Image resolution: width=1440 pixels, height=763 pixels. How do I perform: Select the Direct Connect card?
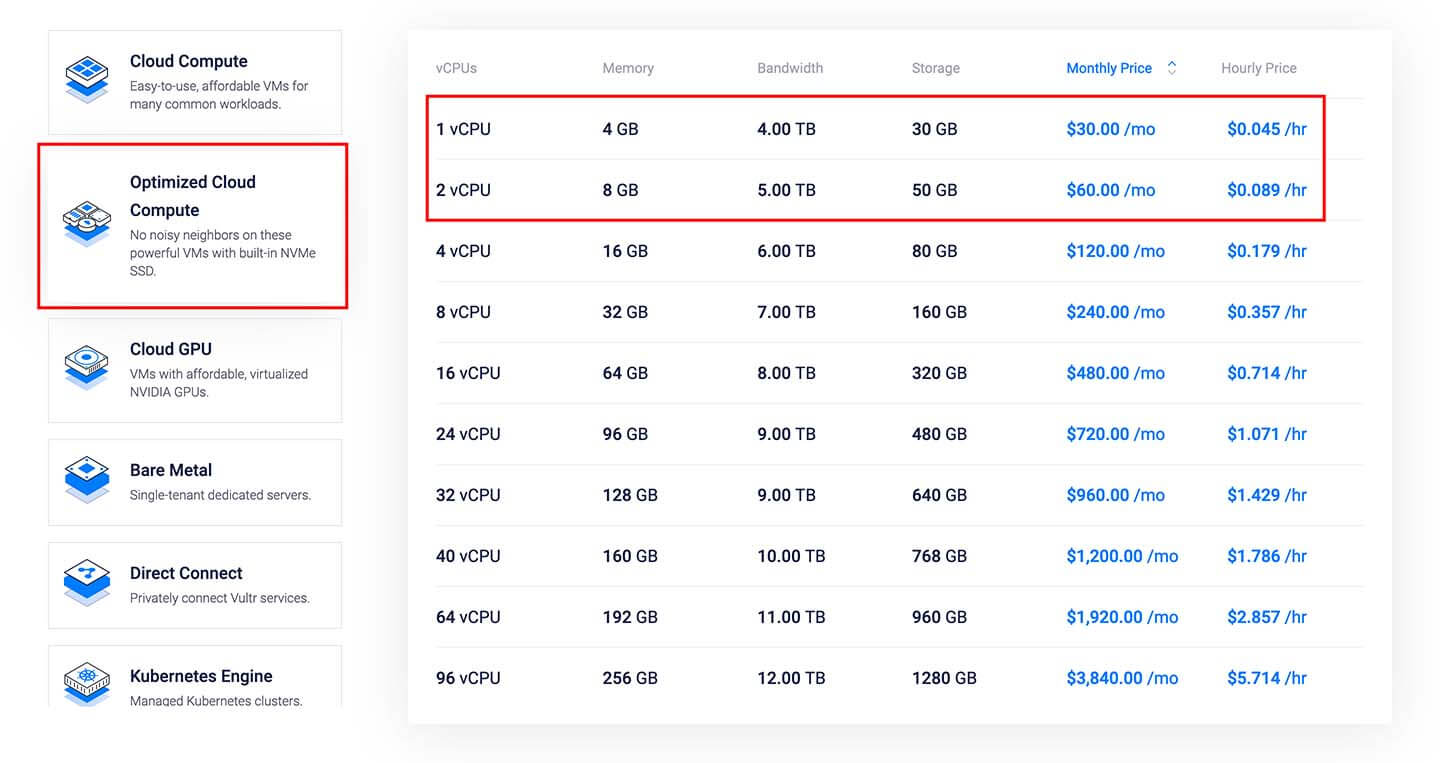coord(195,585)
